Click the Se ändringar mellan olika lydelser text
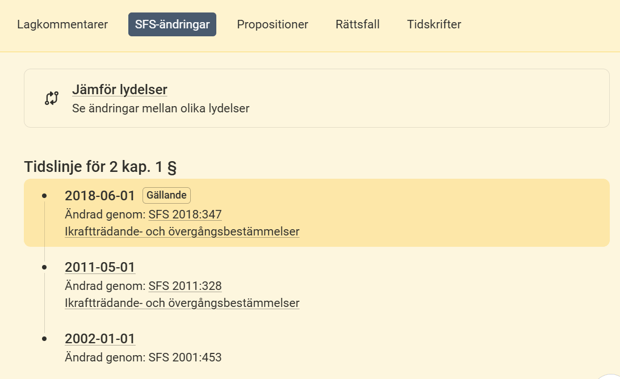The height and width of the screenshot is (379, 620). pos(161,108)
